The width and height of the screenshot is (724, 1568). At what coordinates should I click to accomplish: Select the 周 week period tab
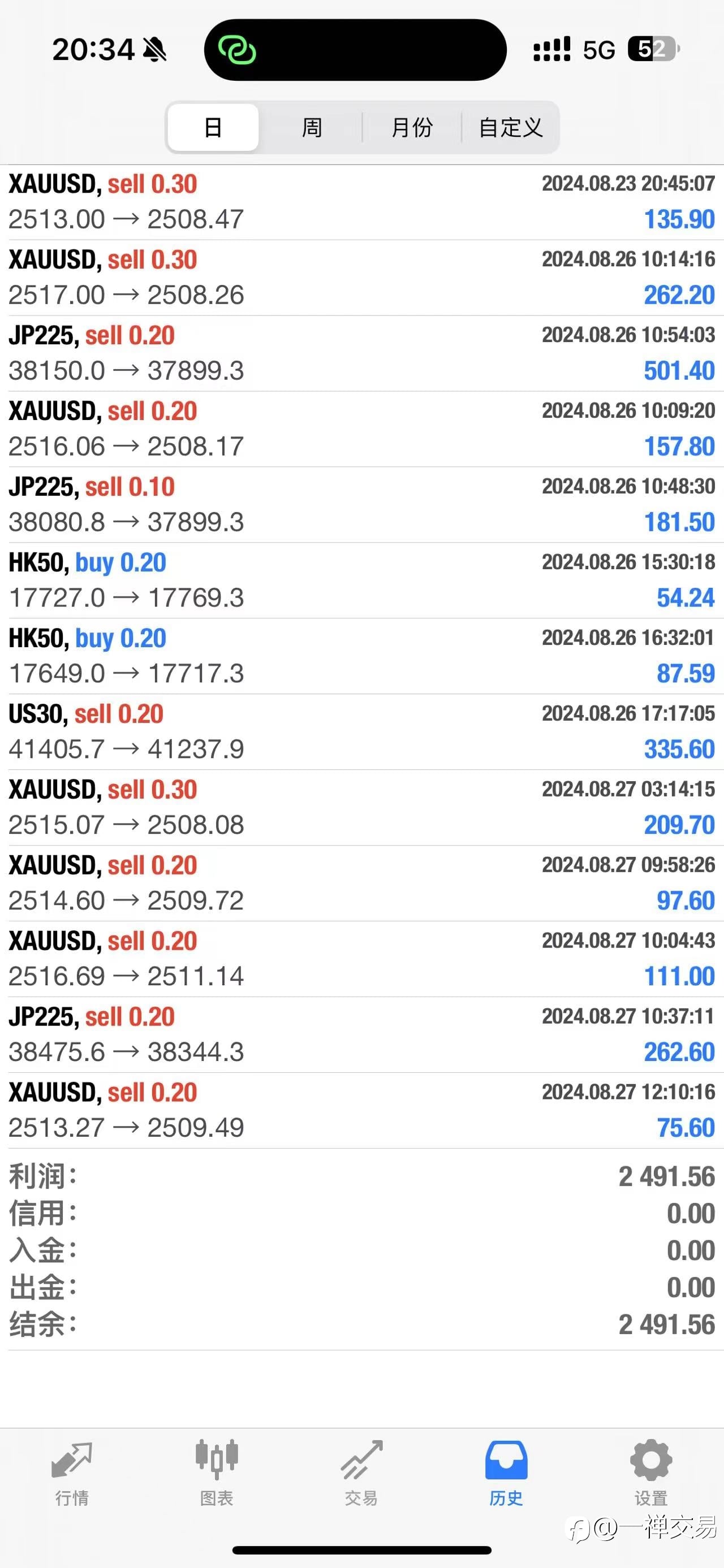[x=312, y=127]
